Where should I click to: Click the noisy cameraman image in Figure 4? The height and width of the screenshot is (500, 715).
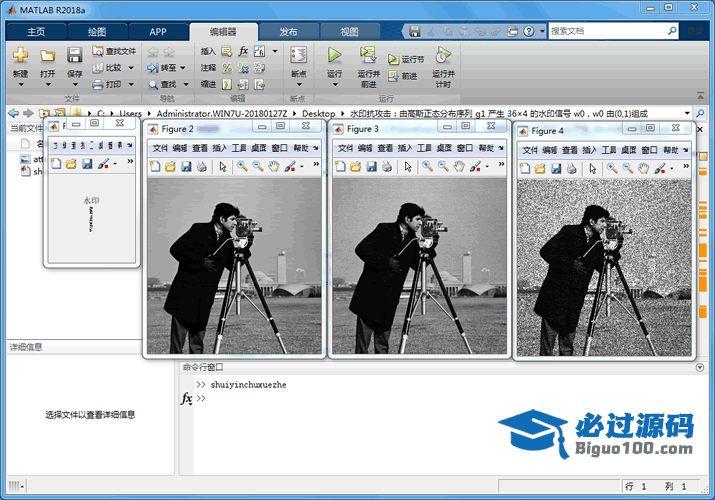coord(604,268)
